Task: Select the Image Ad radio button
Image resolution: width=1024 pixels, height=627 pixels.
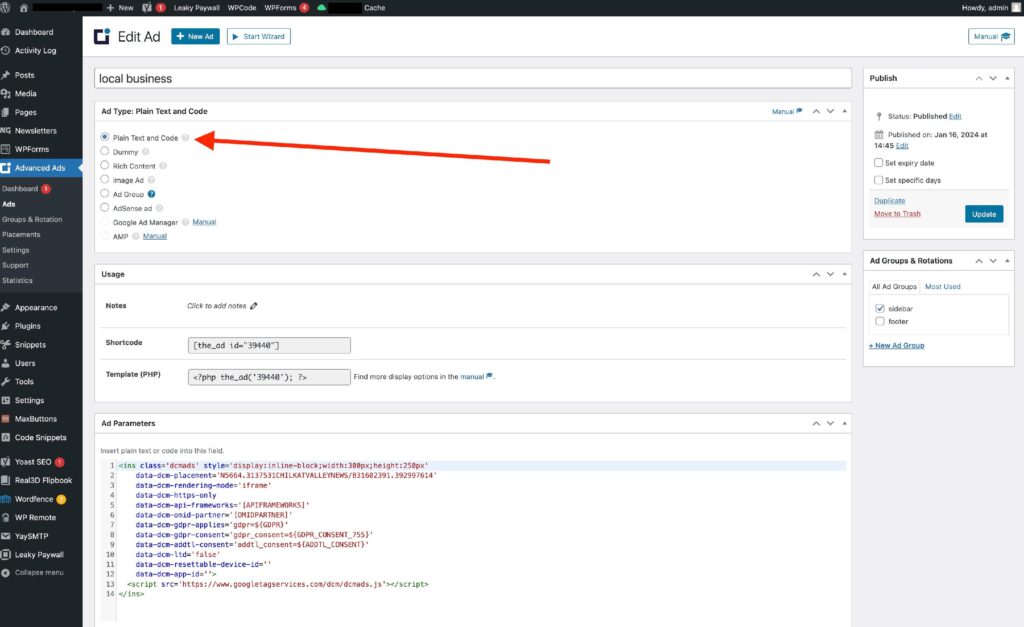Action: (x=105, y=180)
